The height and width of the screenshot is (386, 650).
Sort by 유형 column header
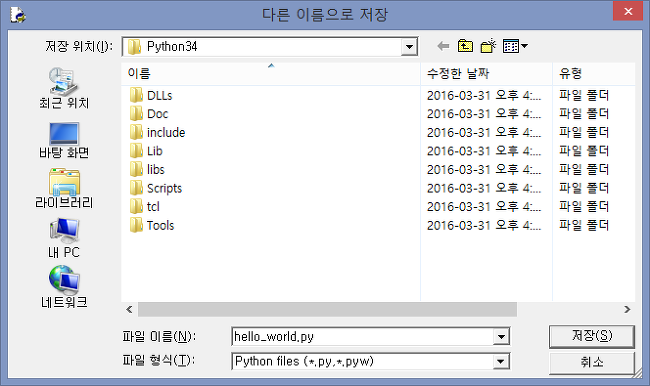594,74
